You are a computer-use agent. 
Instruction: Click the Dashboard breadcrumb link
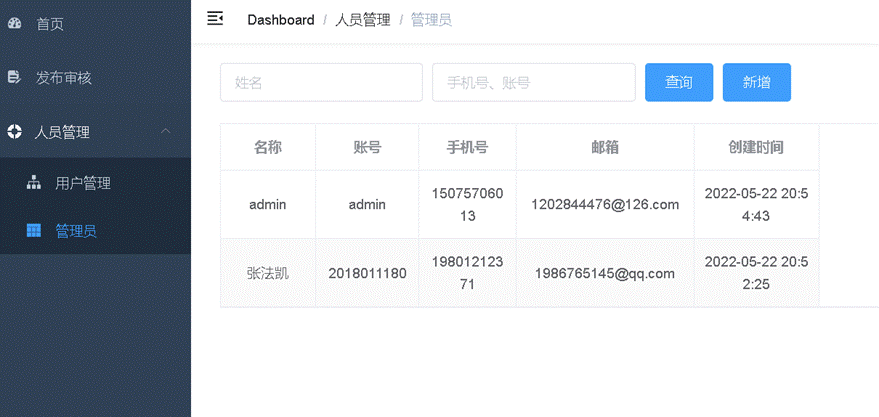coord(281,20)
